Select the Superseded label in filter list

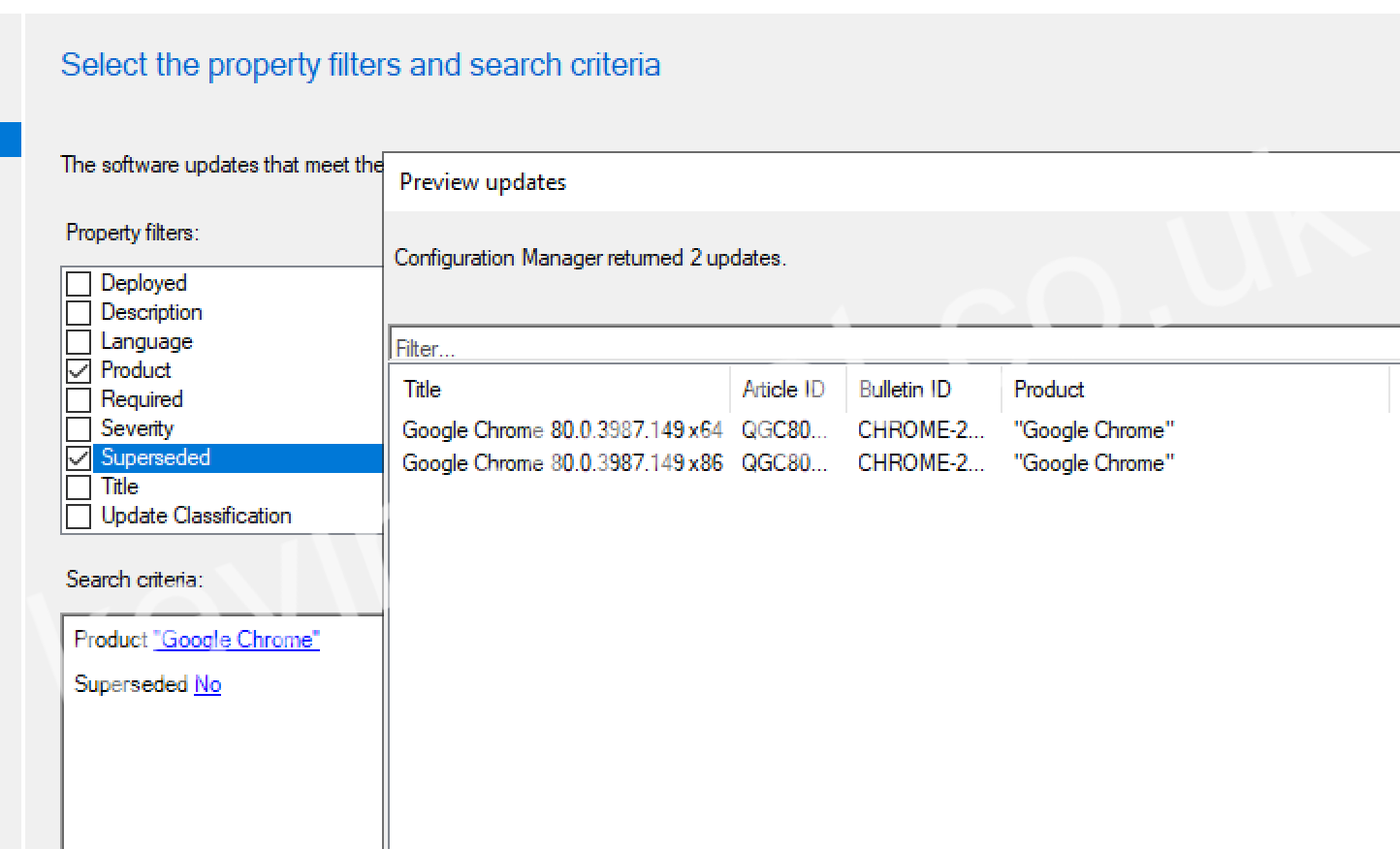click(x=155, y=457)
